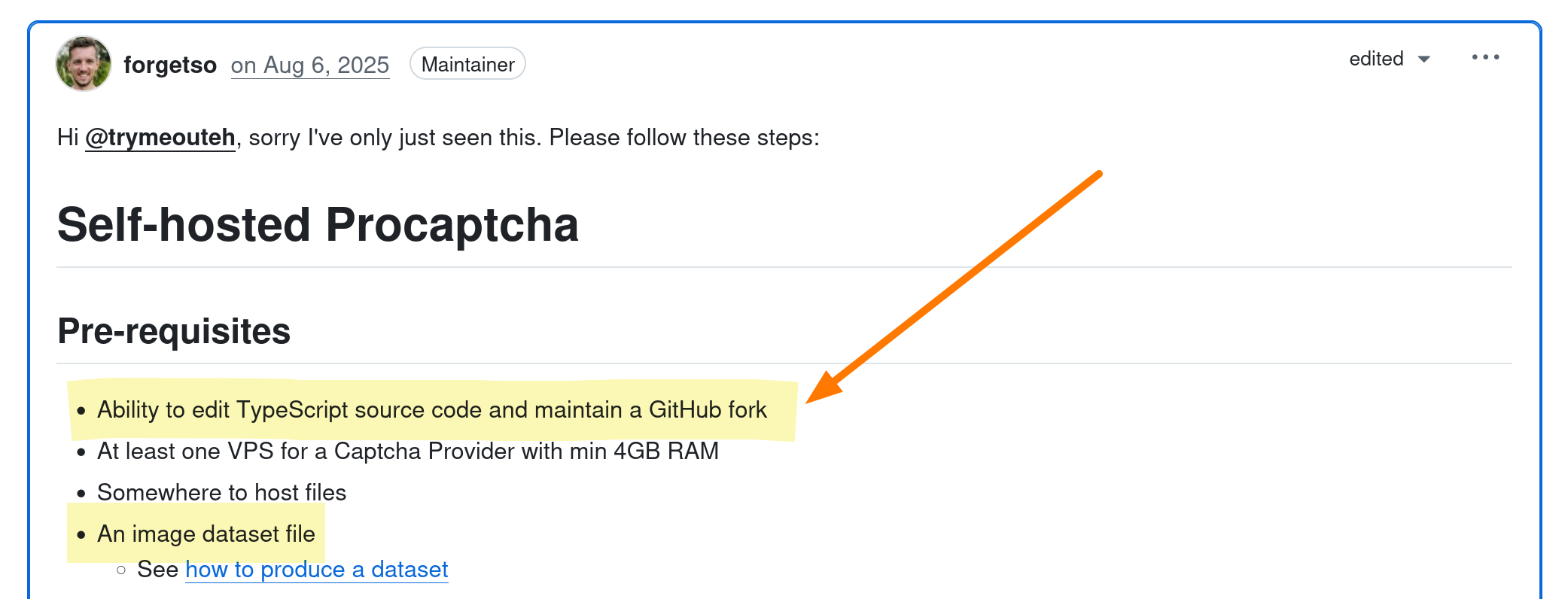The width and height of the screenshot is (1568, 599).
Task: Click the Maintainer badge
Action: [x=467, y=65]
